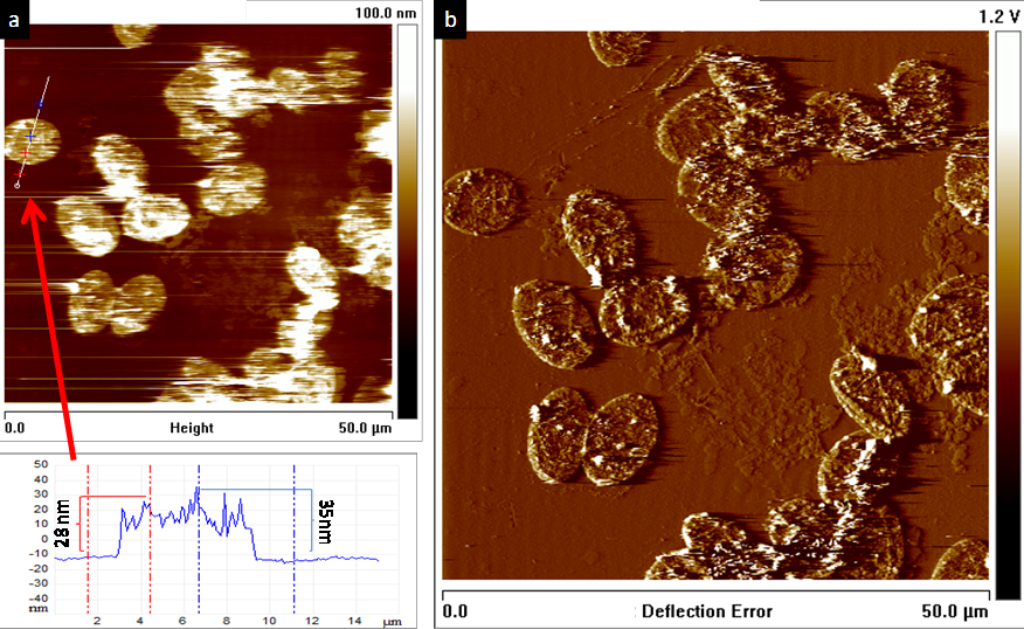
Task: Select the leftmost red dashed cursor in profile
Action: tap(89, 540)
